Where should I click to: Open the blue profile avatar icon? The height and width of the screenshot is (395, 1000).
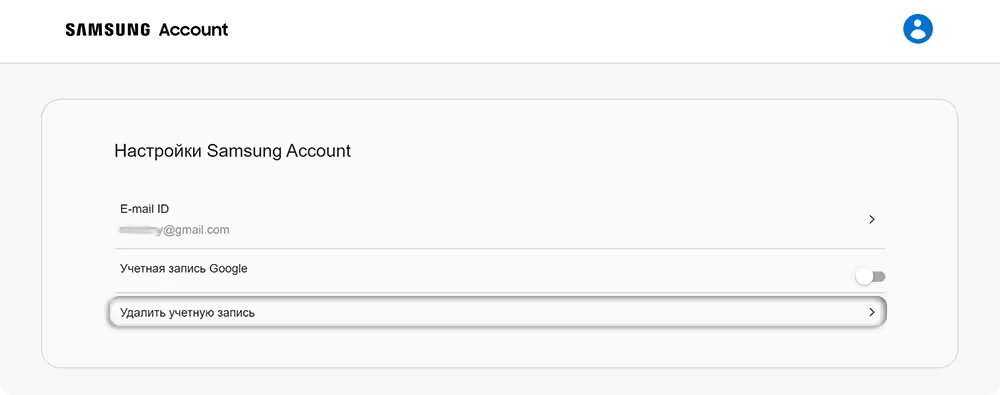point(918,29)
